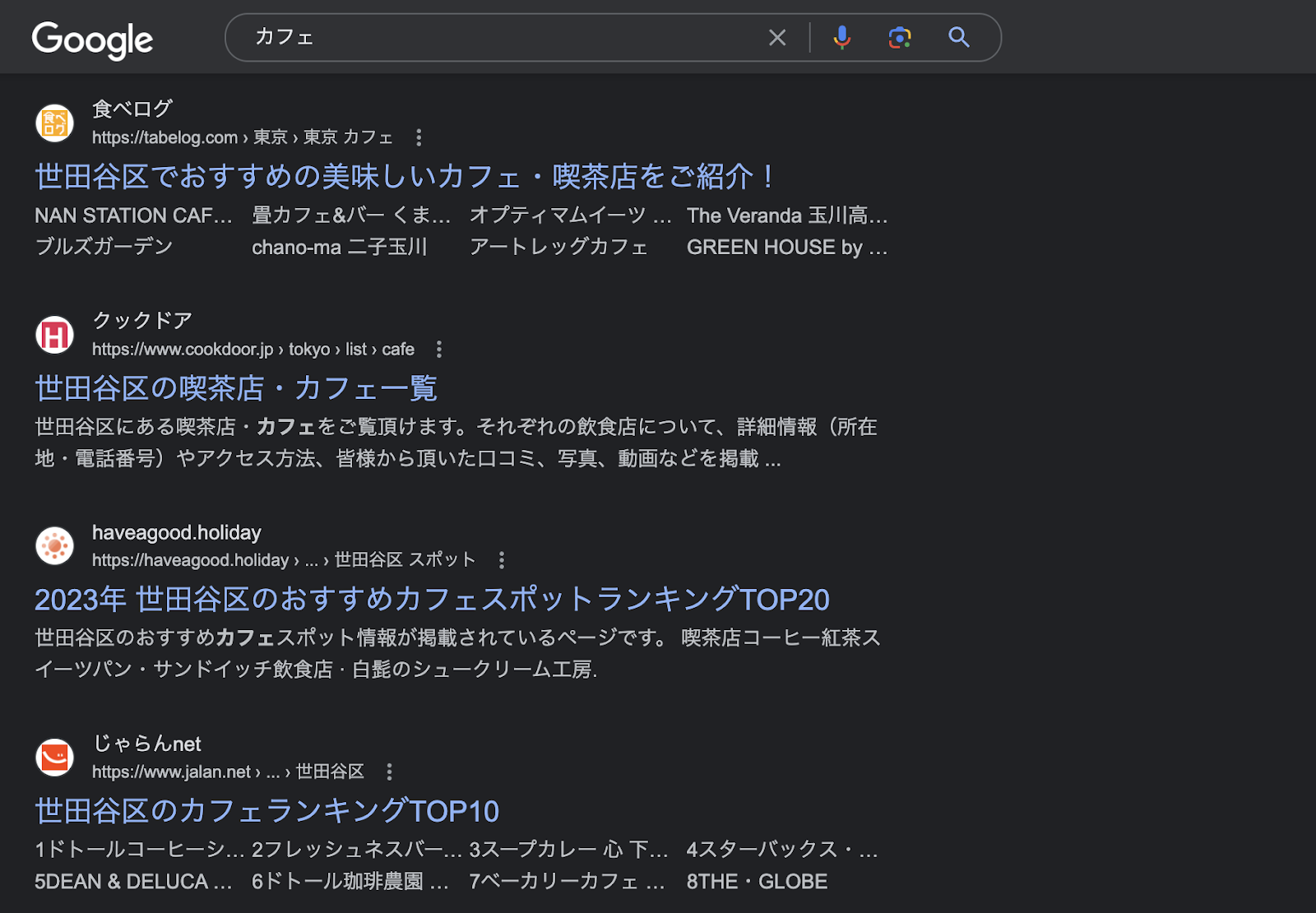Open 4スターバックス sublink

click(782, 850)
